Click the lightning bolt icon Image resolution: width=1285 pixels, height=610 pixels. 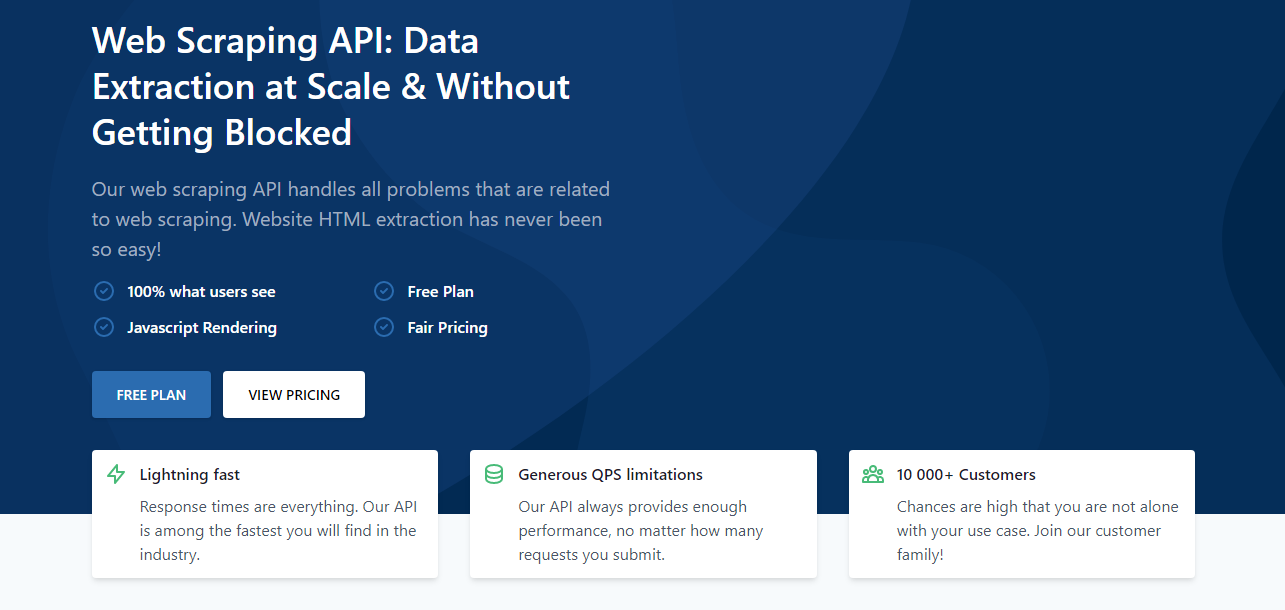[116, 475]
